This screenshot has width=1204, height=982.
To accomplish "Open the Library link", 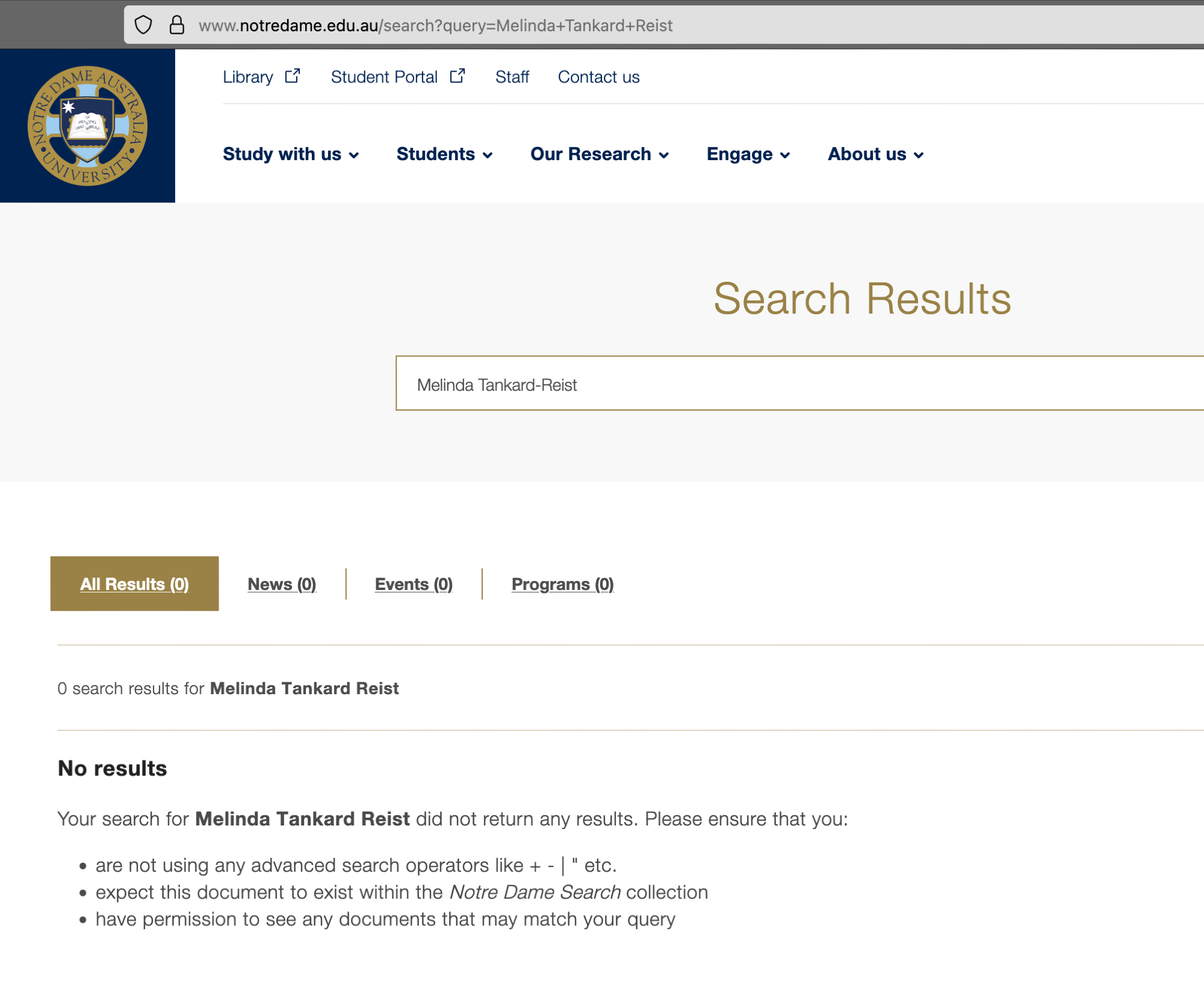I will coord(247,77).
